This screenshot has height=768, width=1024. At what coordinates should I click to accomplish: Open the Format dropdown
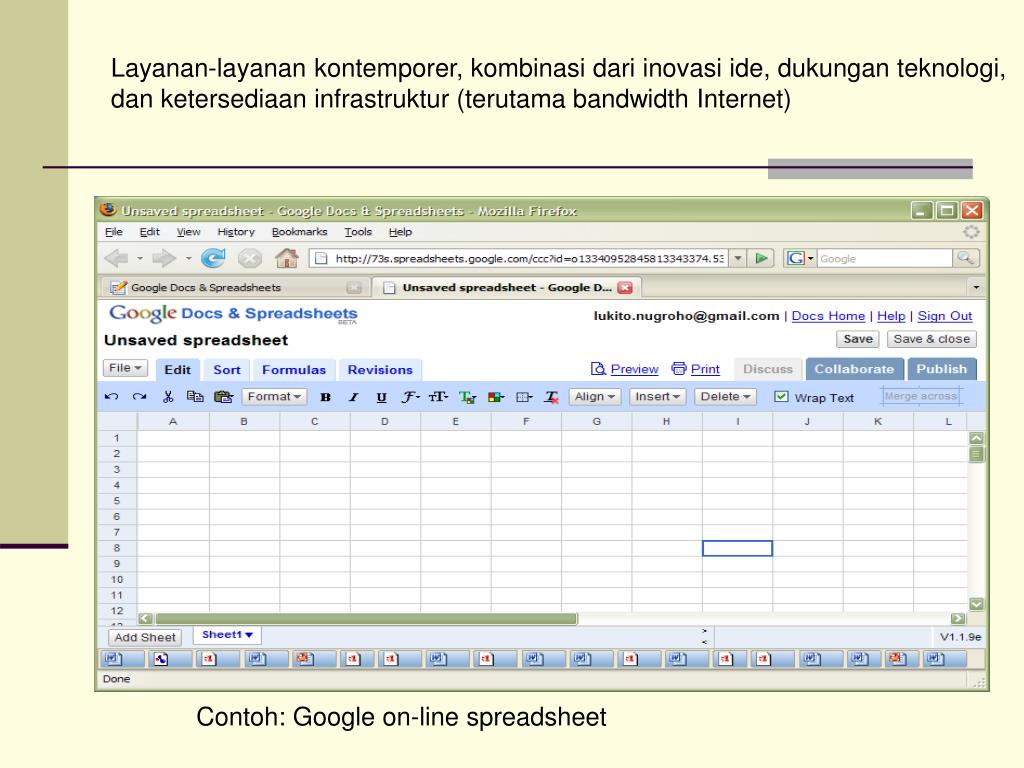274,396
